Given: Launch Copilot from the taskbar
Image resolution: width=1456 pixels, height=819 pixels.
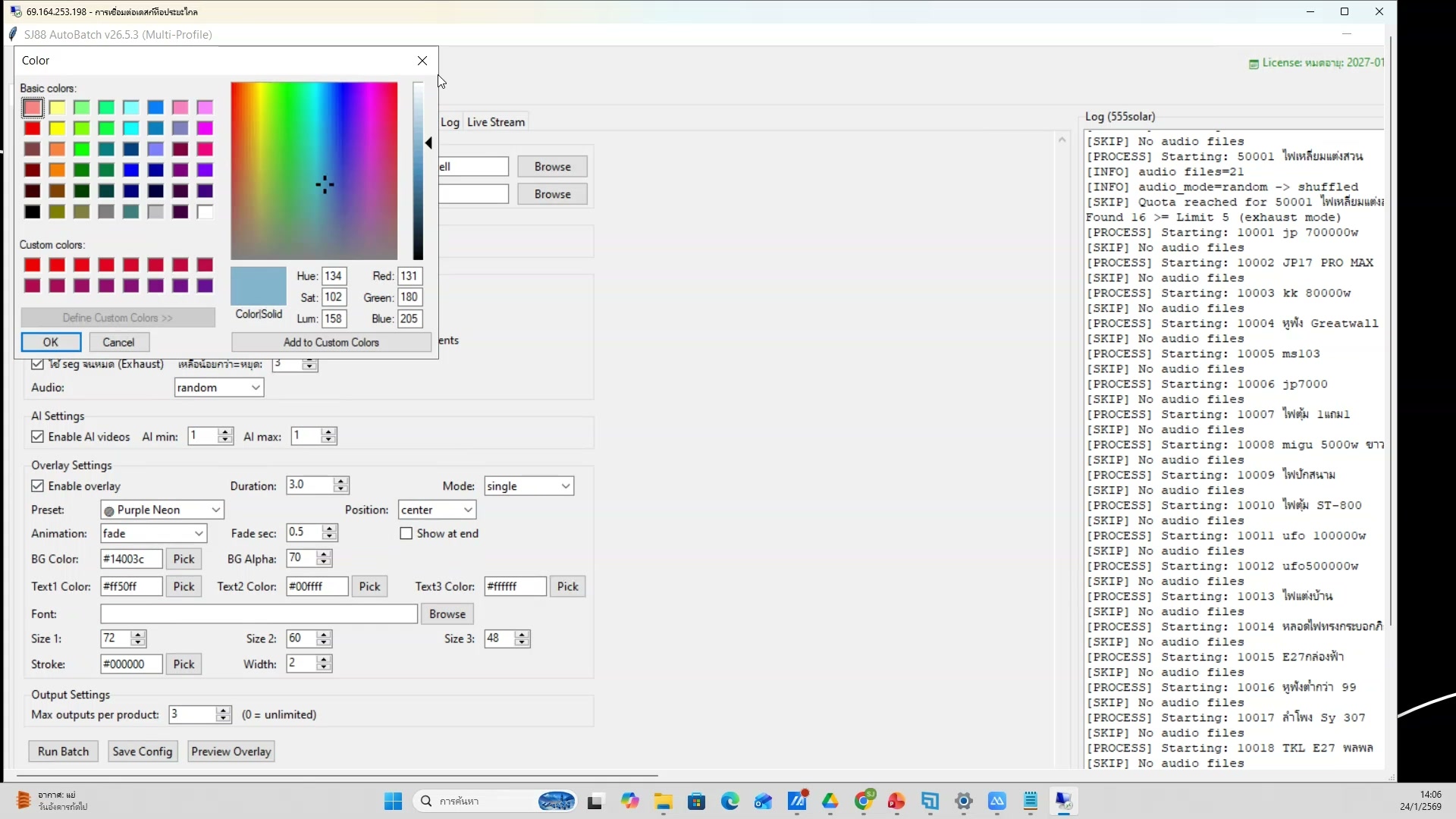Looking at the screenshot, I should (x=630, y=802).
